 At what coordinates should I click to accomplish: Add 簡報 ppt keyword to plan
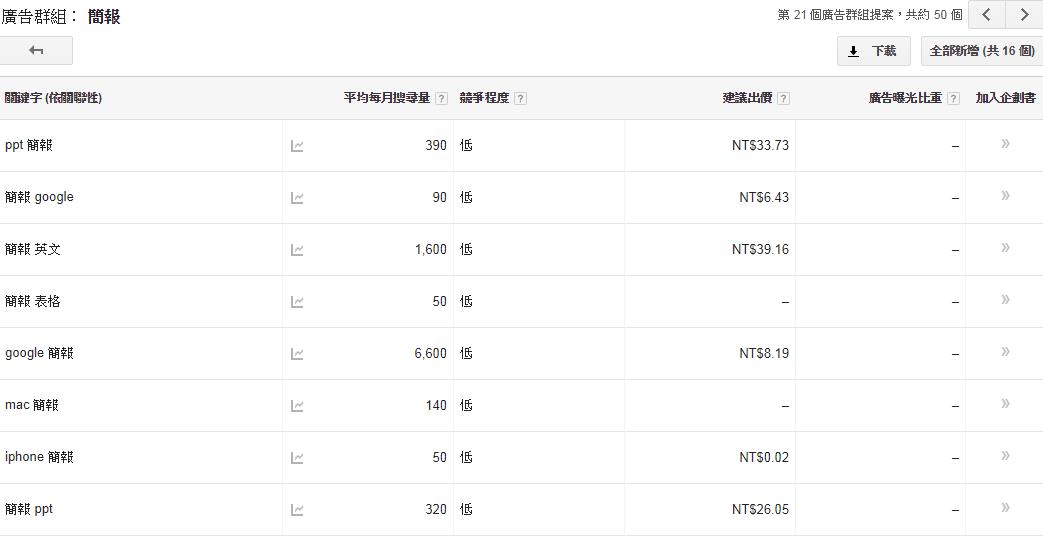pos(1005,508)
